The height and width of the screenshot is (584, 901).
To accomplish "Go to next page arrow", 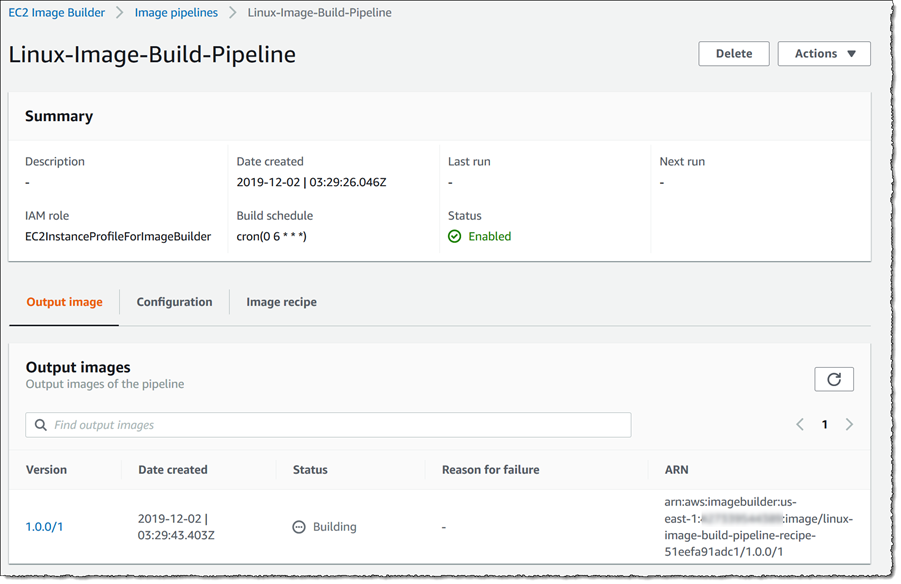I will [849, 425].
